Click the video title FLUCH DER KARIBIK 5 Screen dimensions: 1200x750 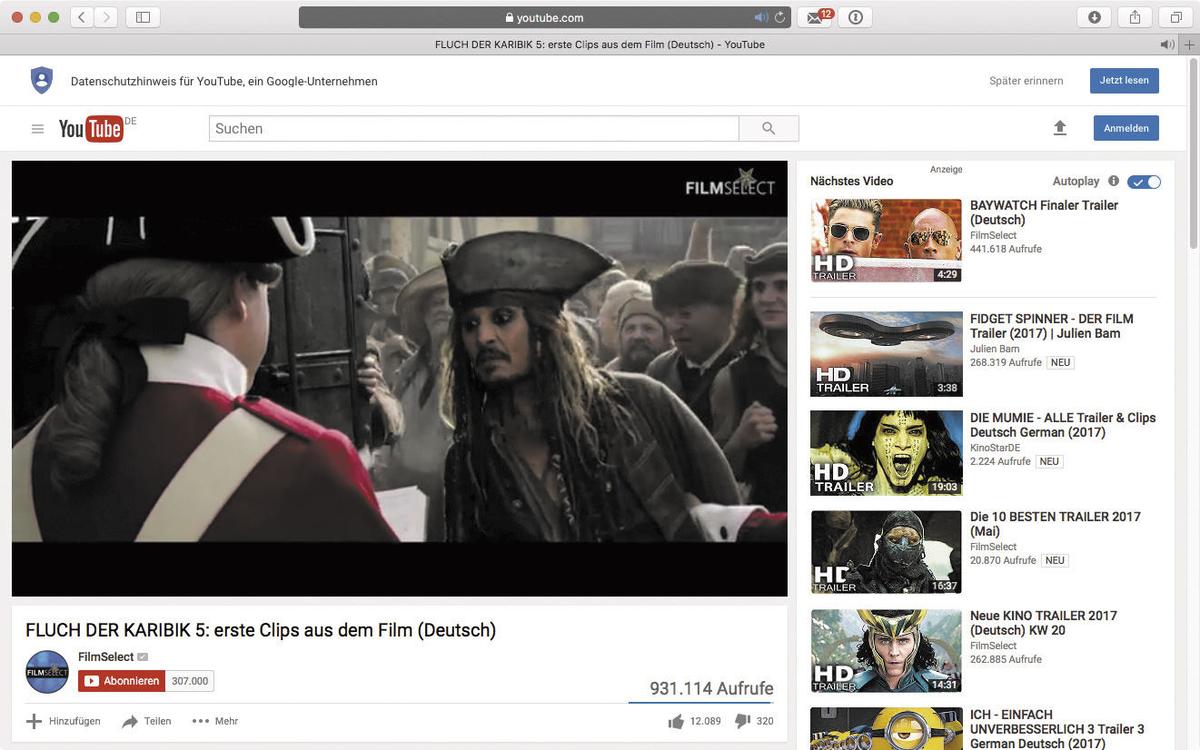261,630
